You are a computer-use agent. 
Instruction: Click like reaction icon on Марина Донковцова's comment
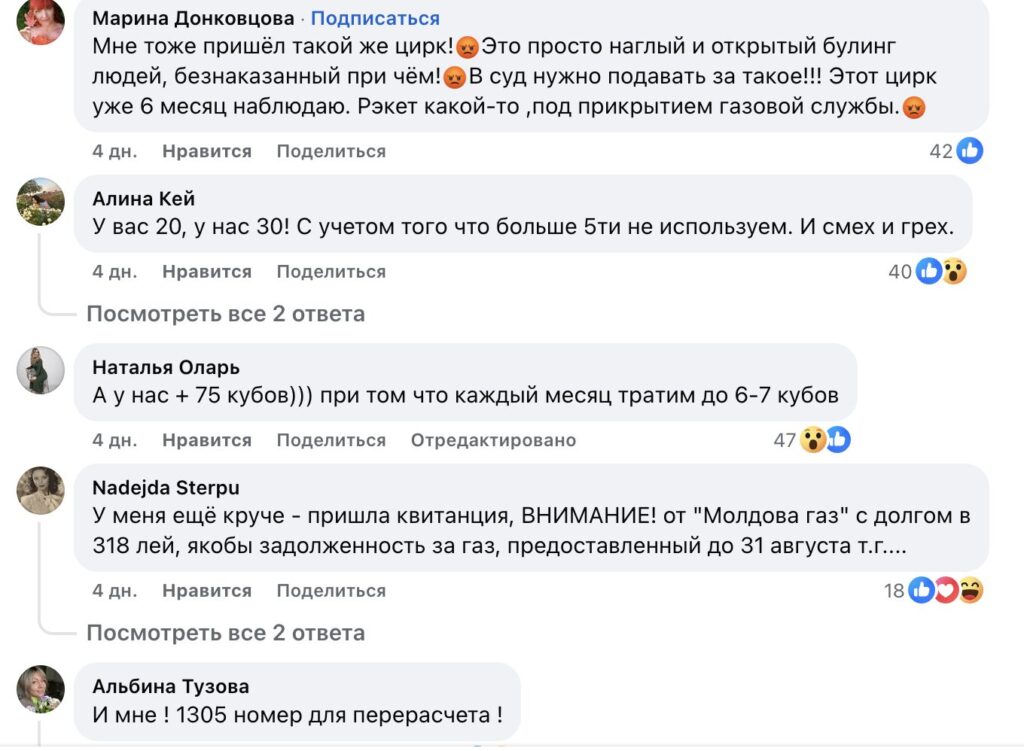(x=970, y=151)
